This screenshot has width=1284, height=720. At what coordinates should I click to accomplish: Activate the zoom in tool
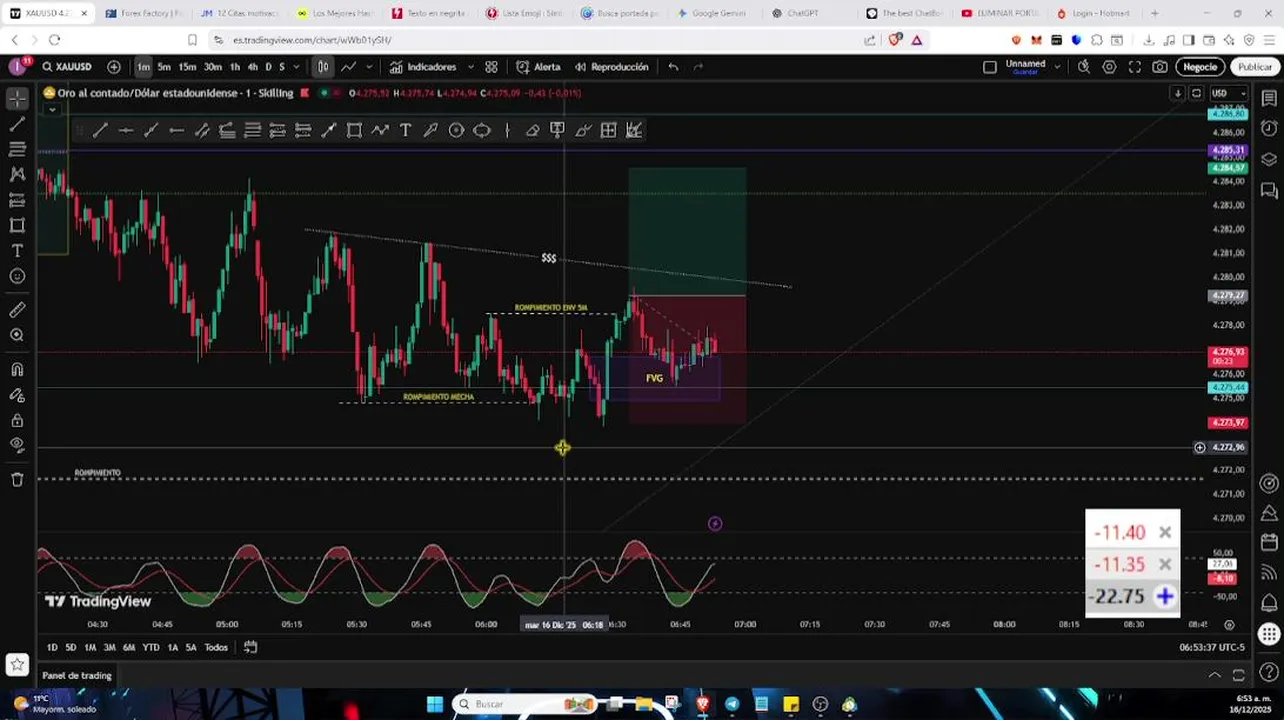tap(17, 335)
